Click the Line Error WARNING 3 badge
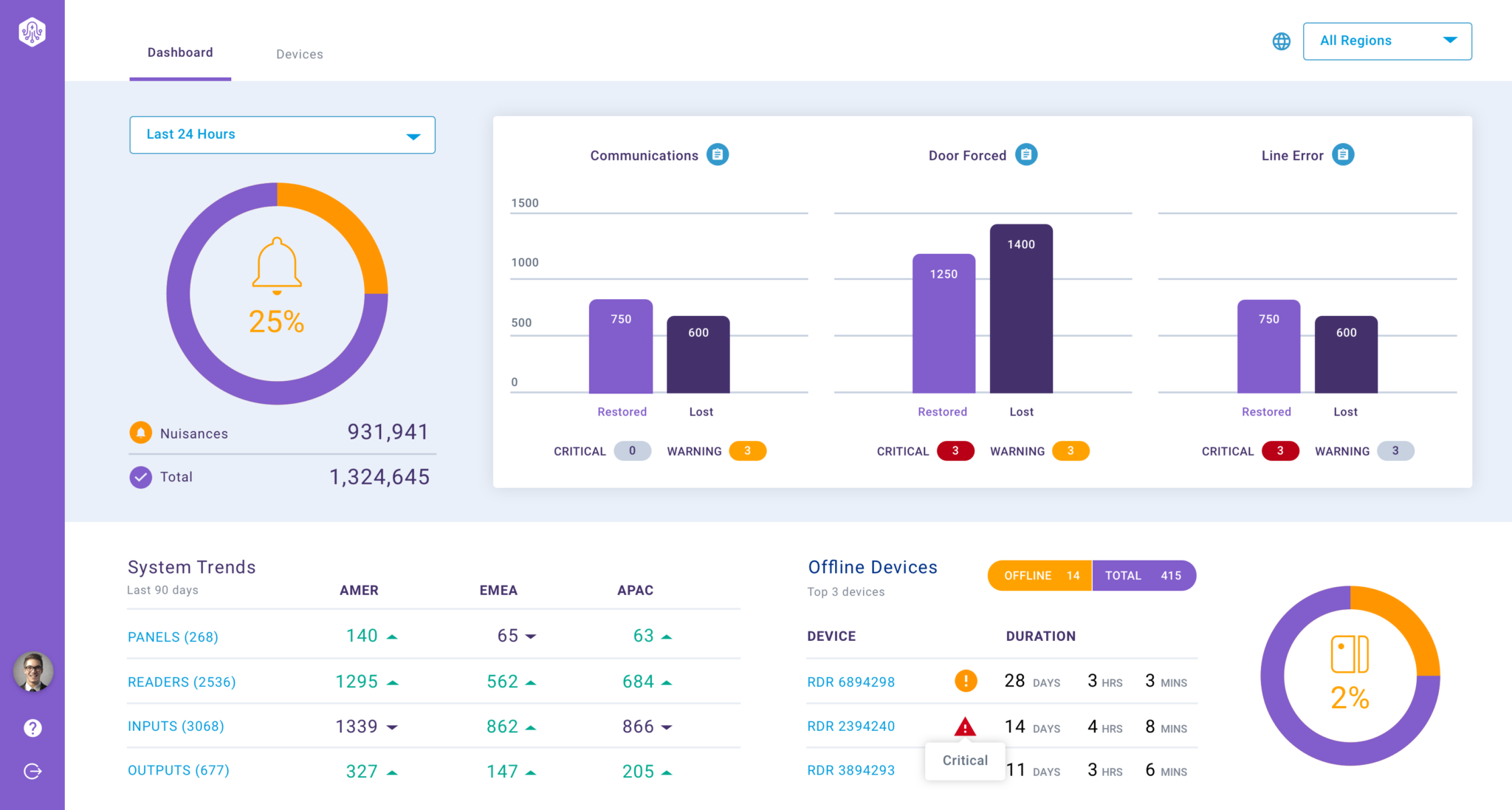Screen dimensions: 1512x810 1395,450
